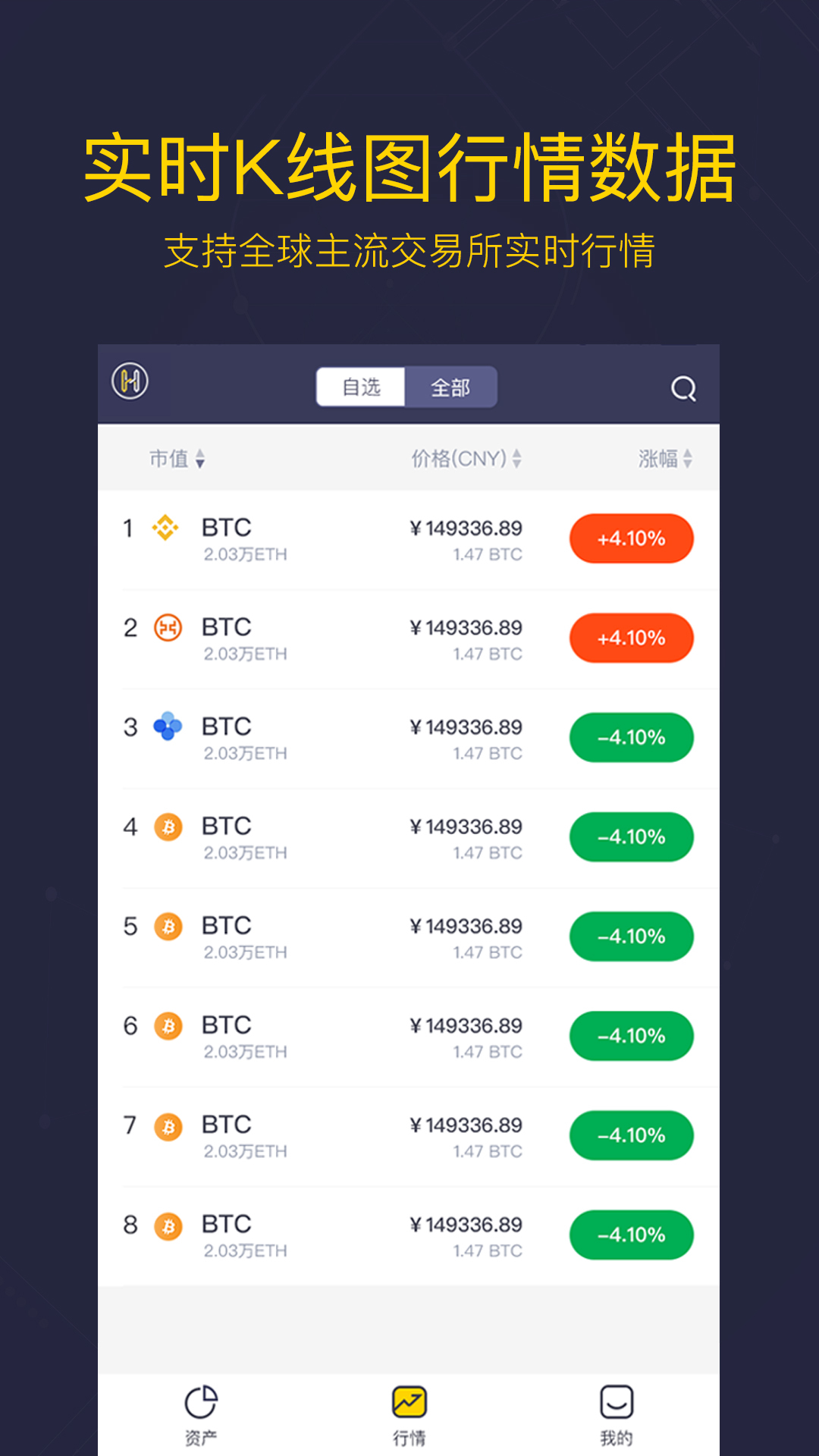Click the Binance icon in row 1
This screenshot has width=819, height=1456.
click(165, 528)
